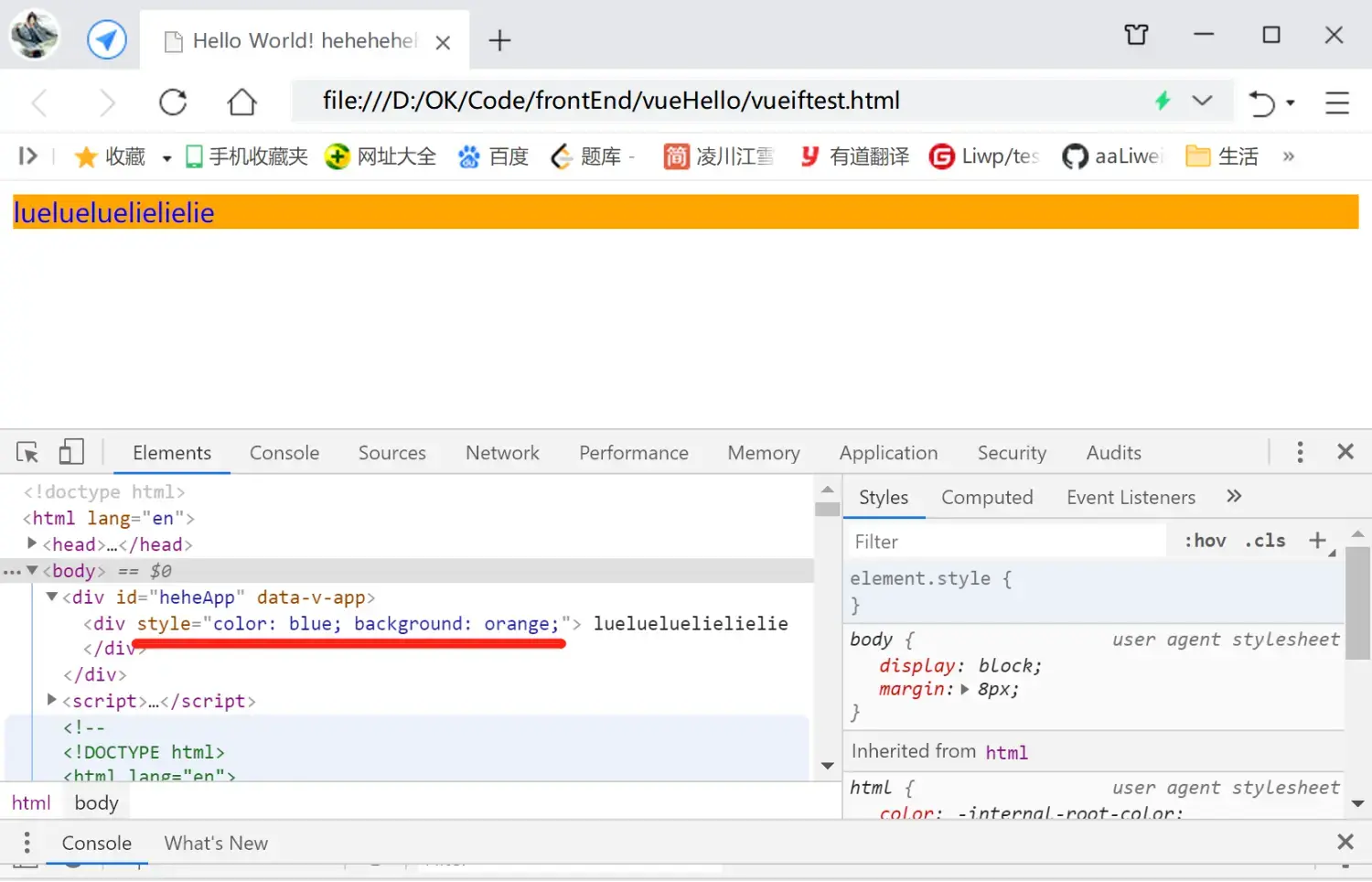Viewport: 1372px width, 882px height.
Task: Click the blue paper-plane browser icon
Action: (x=107, y=40)
